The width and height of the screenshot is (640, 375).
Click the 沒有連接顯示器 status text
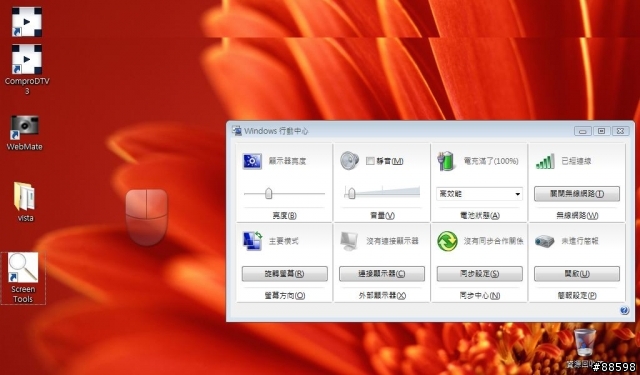[392, 241]
